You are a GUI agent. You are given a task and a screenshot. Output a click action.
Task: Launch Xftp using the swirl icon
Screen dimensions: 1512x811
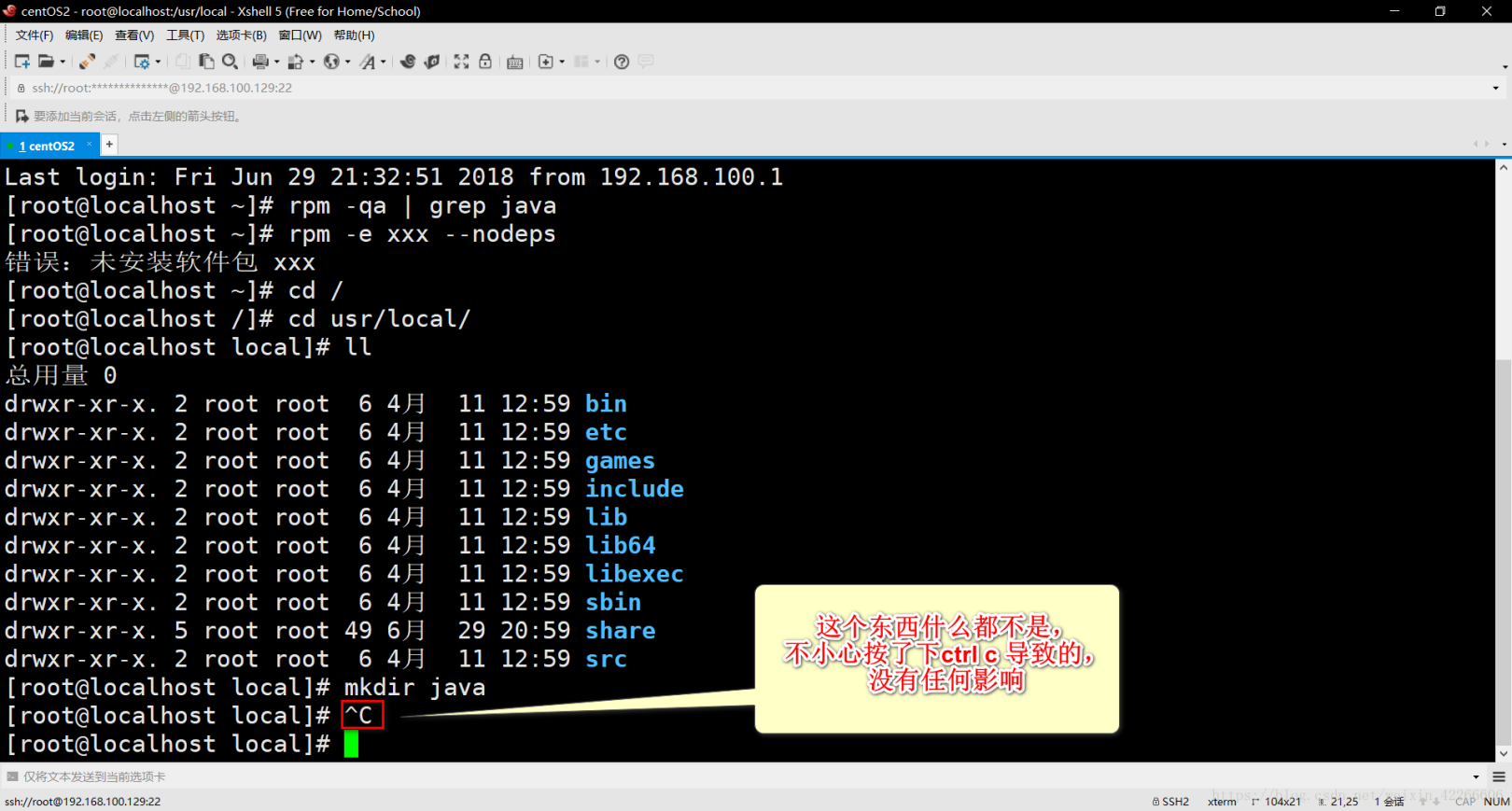coord(408,62)
